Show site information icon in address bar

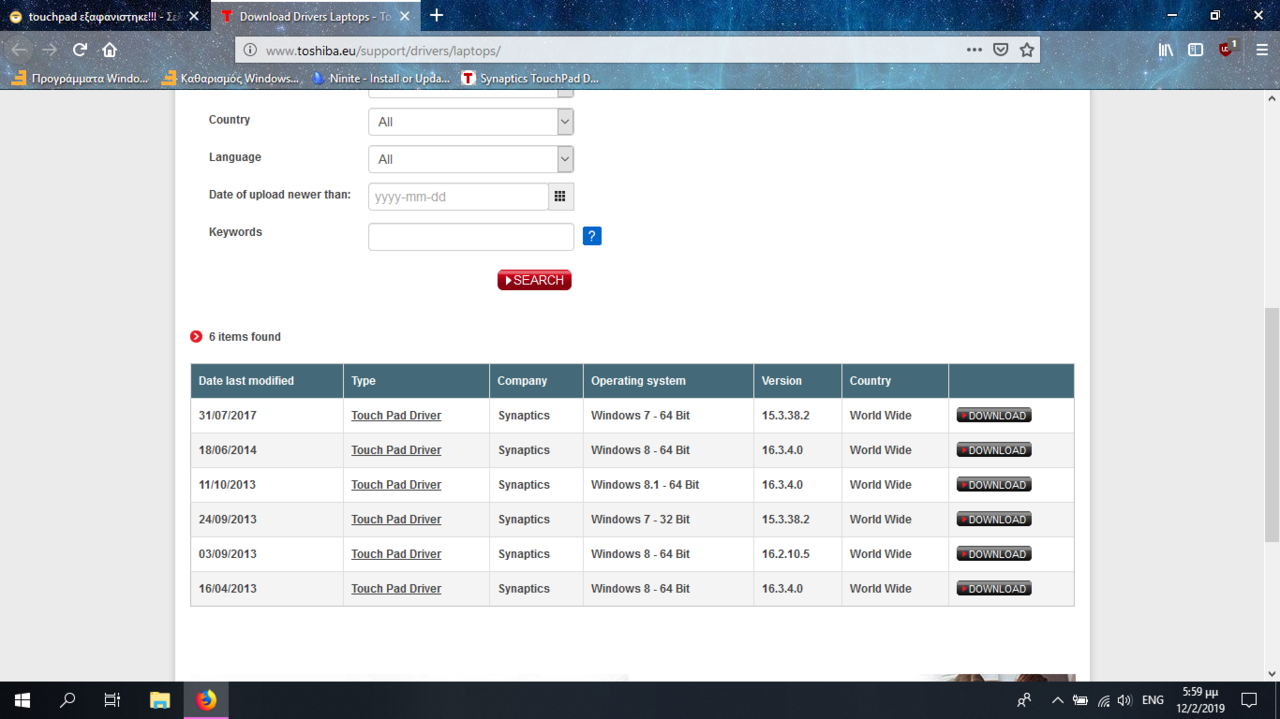tap(250, 50)
